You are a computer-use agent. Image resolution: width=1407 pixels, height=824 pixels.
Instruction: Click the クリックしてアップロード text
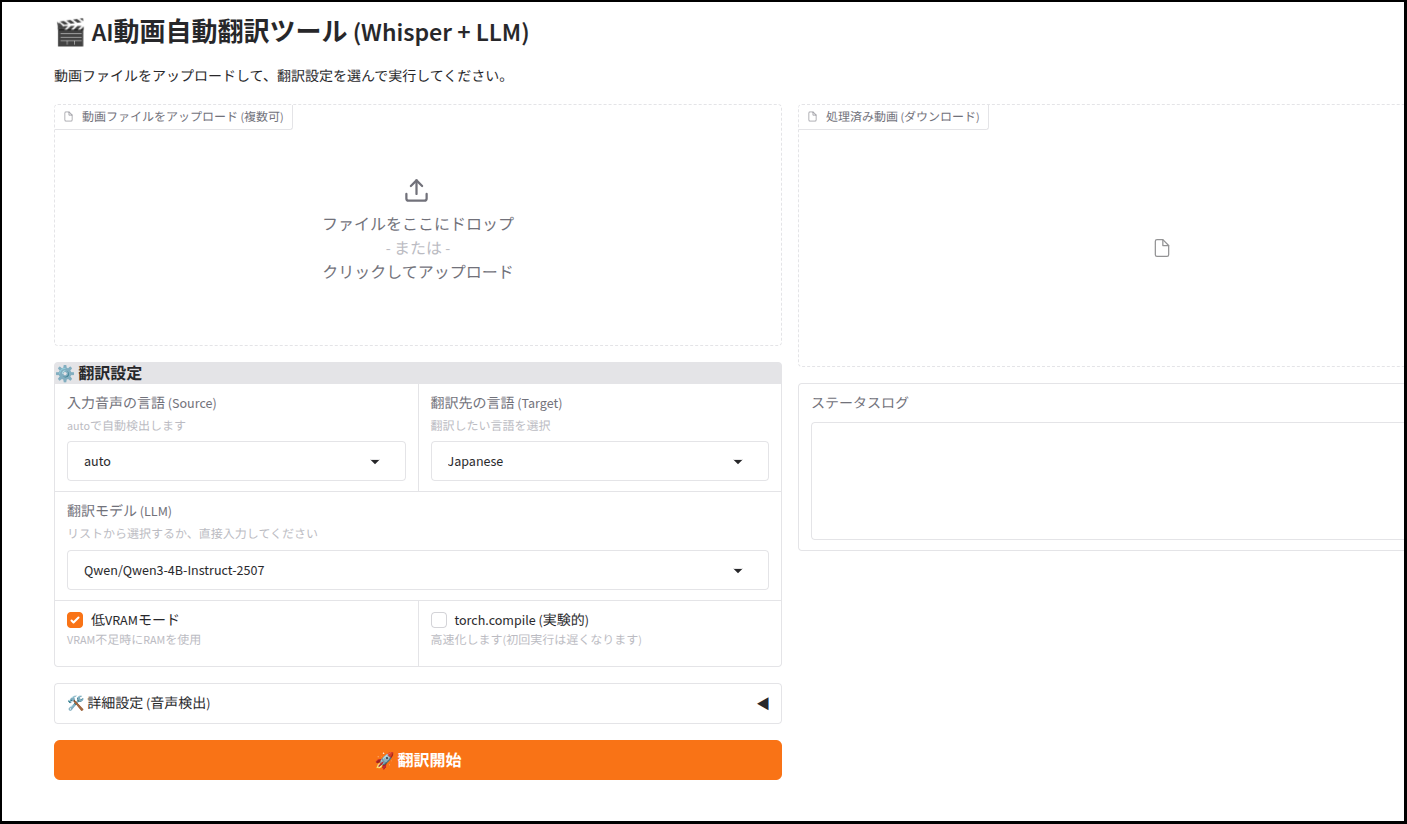(417, 271)
